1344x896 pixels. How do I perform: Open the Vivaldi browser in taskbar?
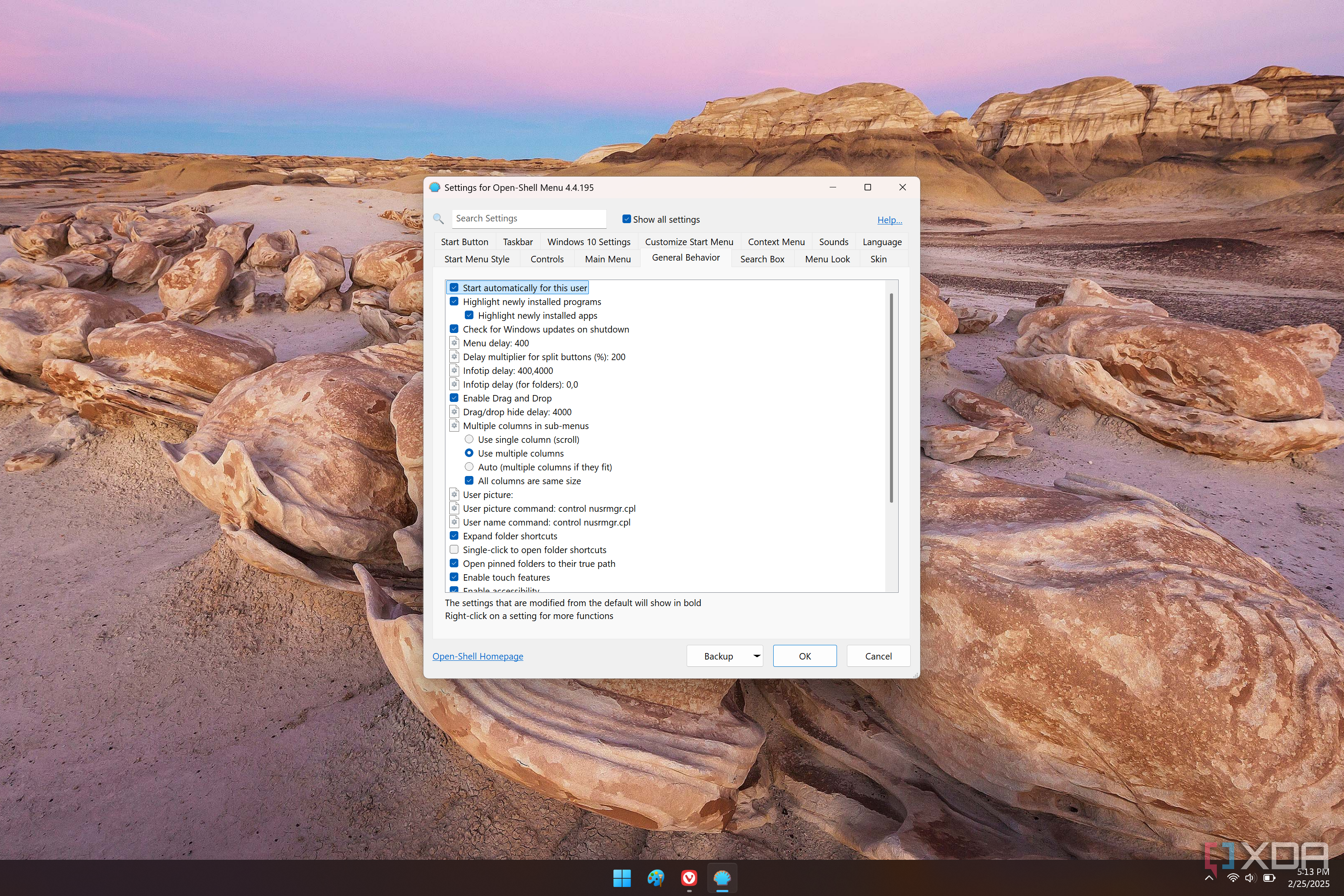point(689,878)
